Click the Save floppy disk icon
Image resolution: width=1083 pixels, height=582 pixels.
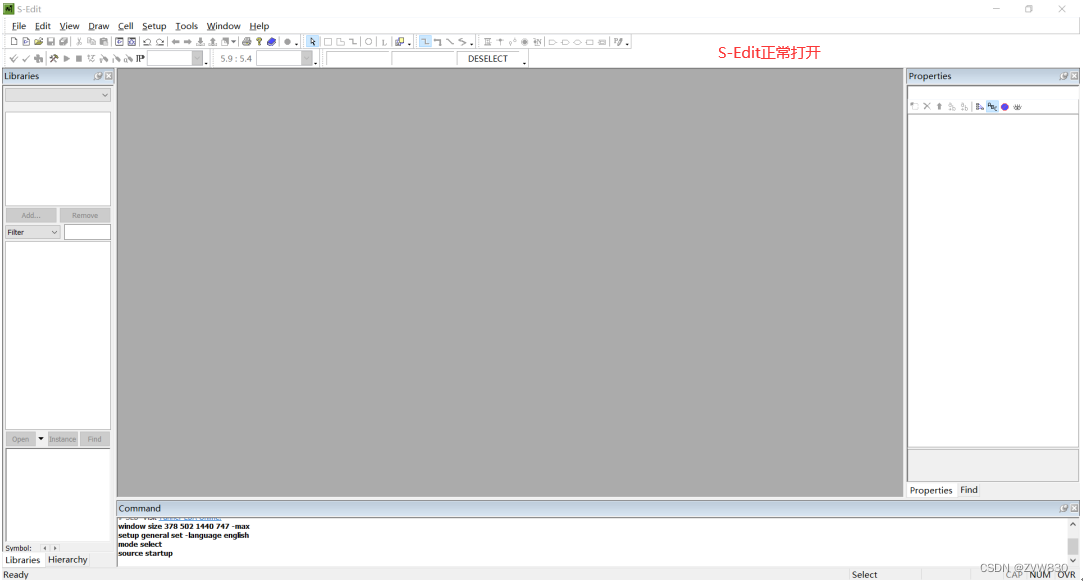(x=51, y=41)
